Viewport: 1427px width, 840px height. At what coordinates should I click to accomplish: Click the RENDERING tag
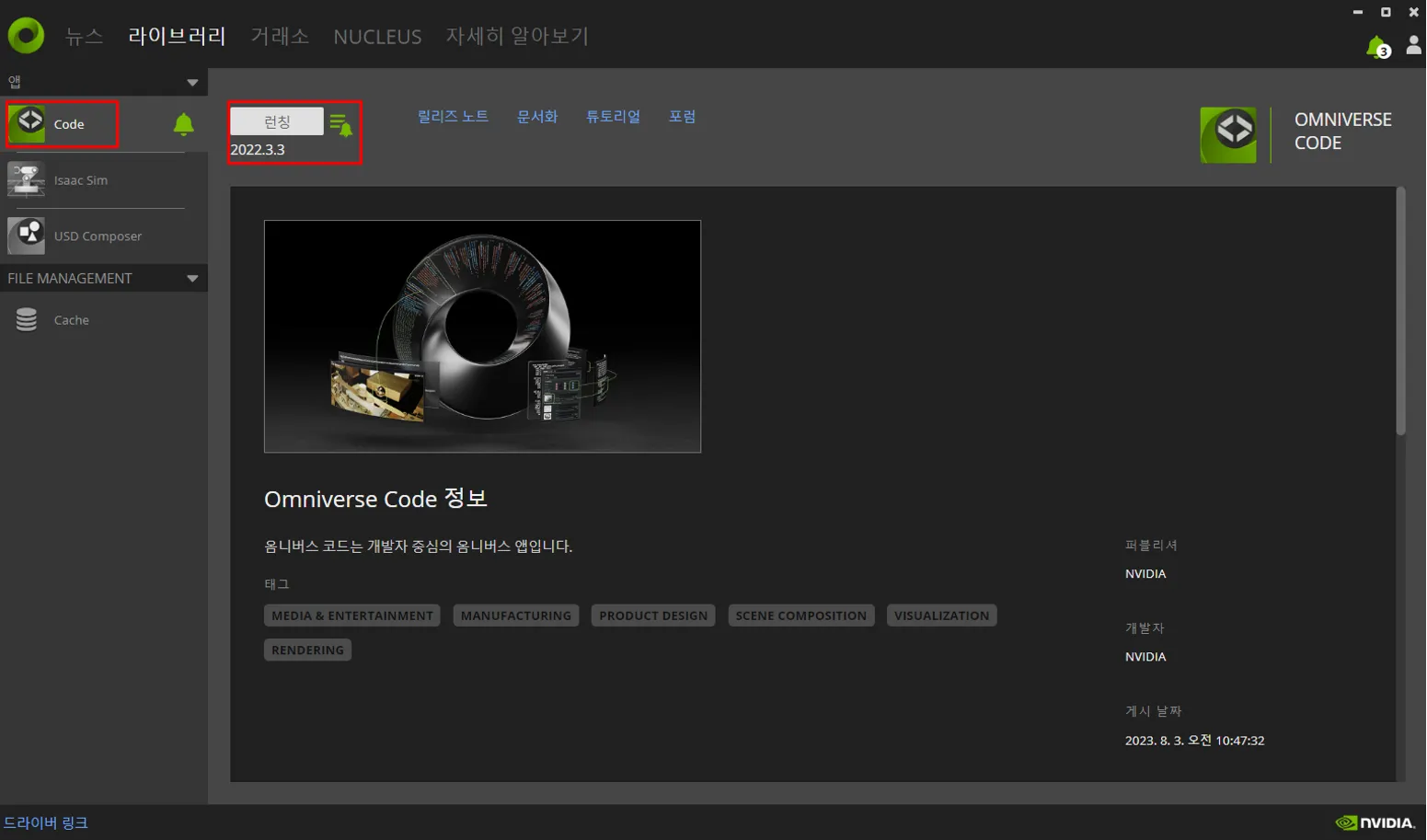[307, 650]
